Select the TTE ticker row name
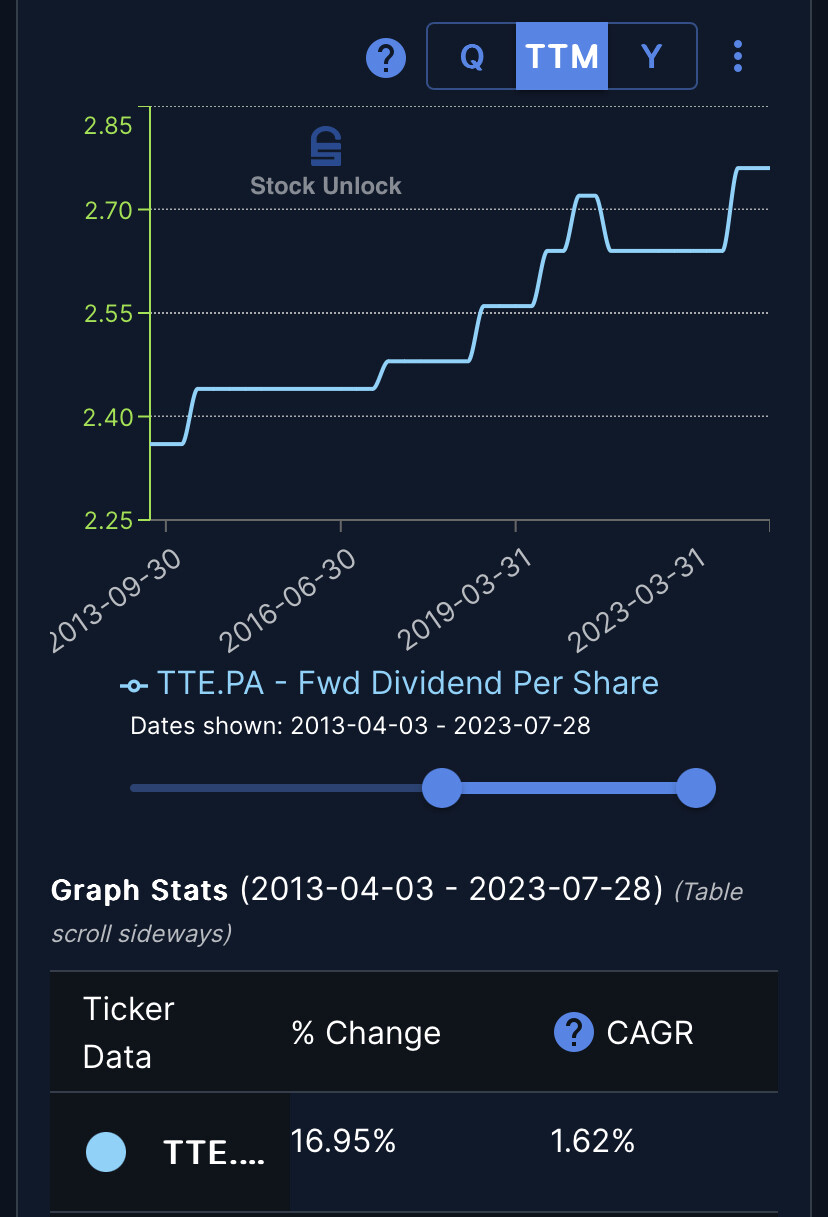 tap(215, 1153)
